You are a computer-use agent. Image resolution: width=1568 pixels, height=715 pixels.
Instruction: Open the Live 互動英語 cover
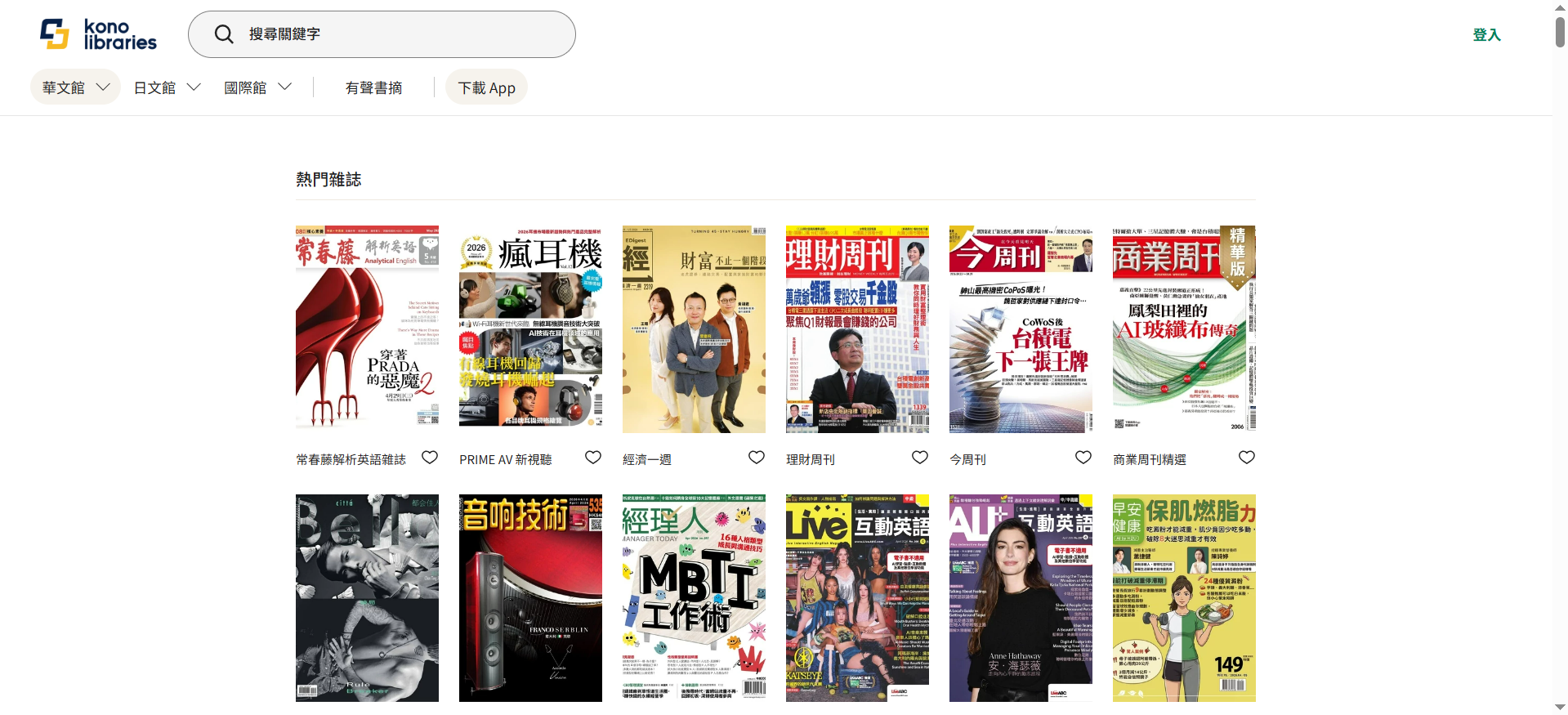point(857,597)
